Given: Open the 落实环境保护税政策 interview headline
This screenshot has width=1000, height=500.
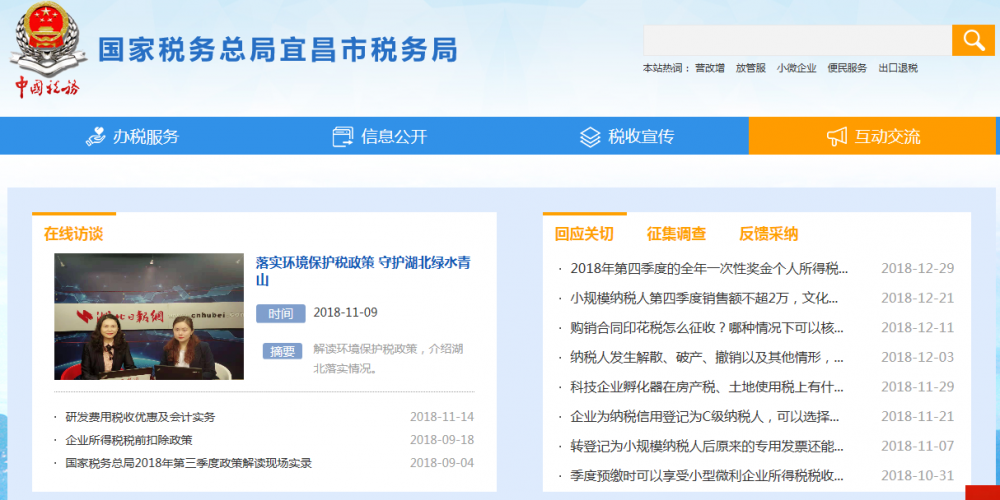Looking at the screenshot, I should point(362,271).
